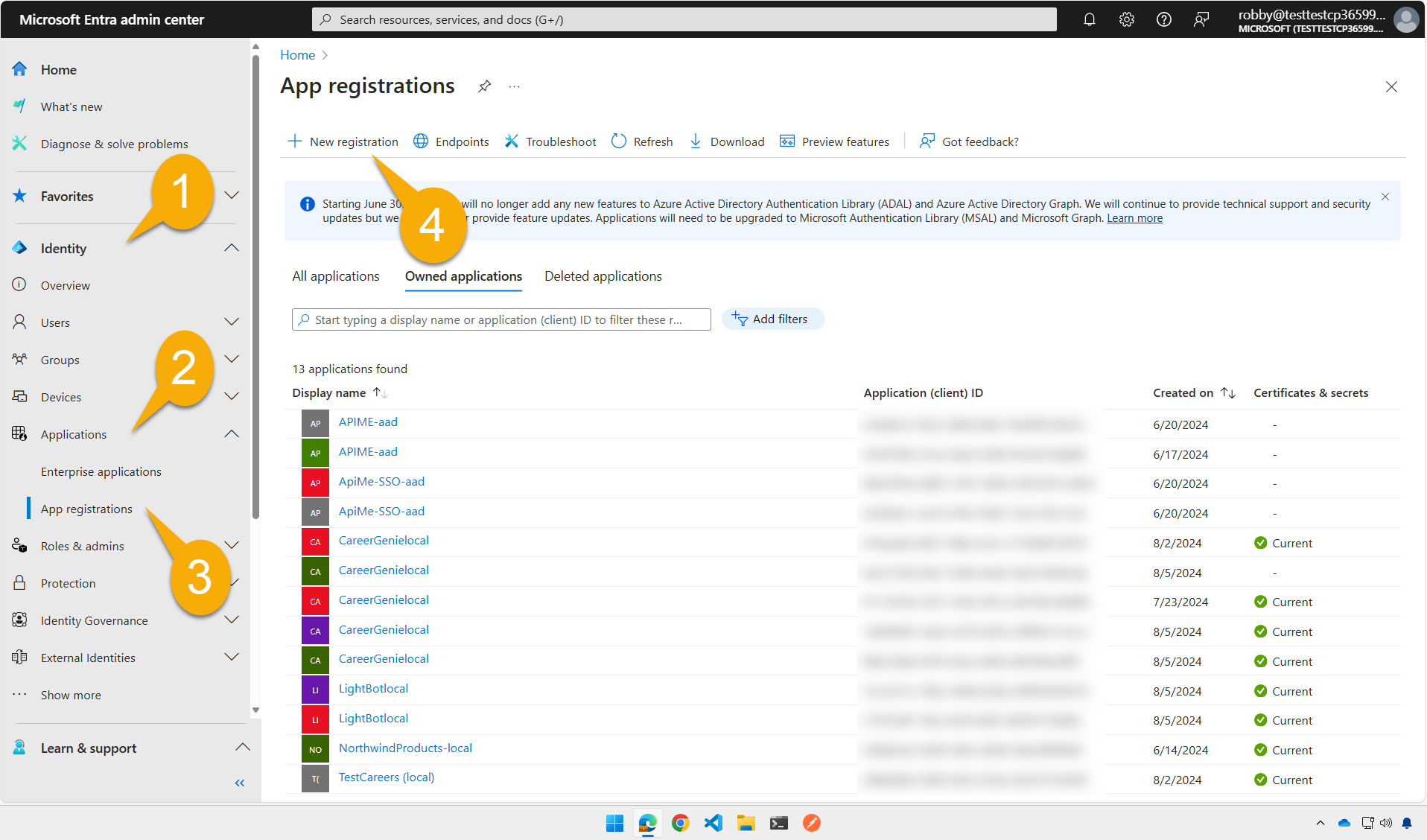This screenshot has width=1427, height=840.
Task: Click the top search resources bar
Action: (684, 19)
